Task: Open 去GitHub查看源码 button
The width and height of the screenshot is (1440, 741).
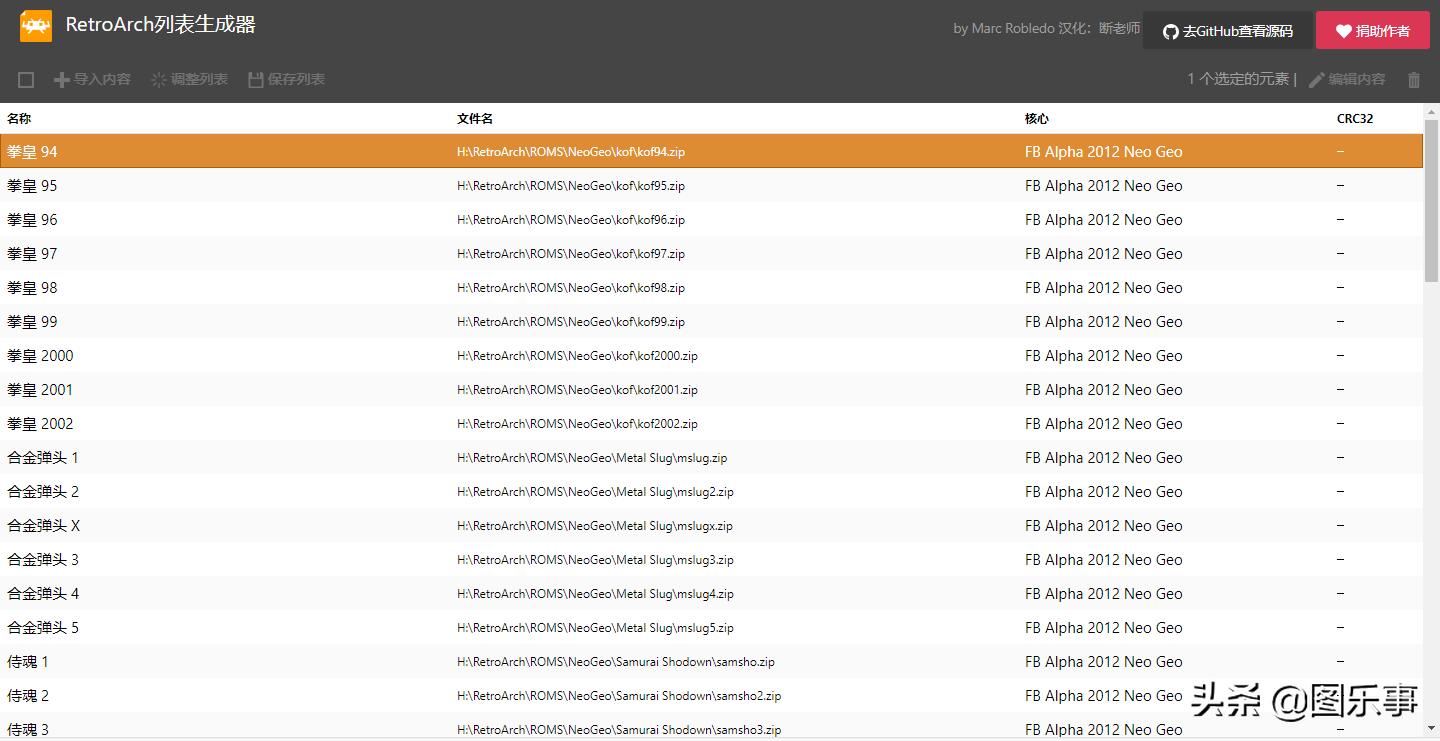Action: (1227, 31)
